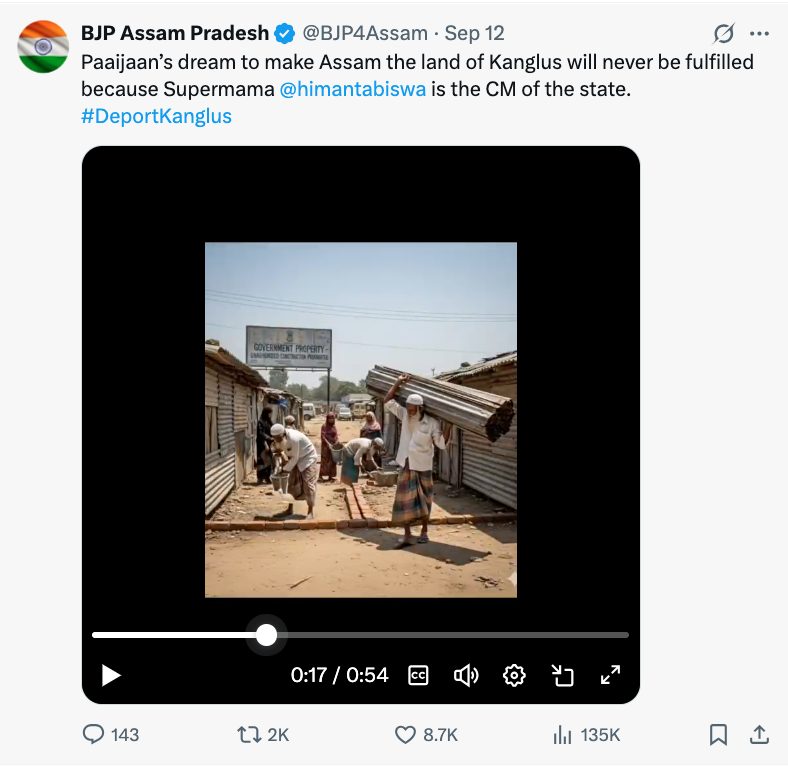Click the reply comment icon

click(x=93, y=735)
